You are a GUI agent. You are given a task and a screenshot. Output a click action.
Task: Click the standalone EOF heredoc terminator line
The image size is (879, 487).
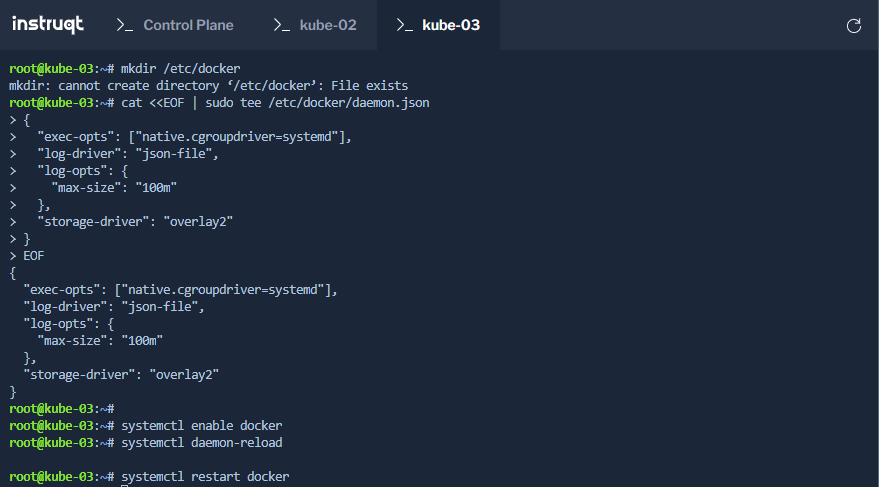coord(26,256)
